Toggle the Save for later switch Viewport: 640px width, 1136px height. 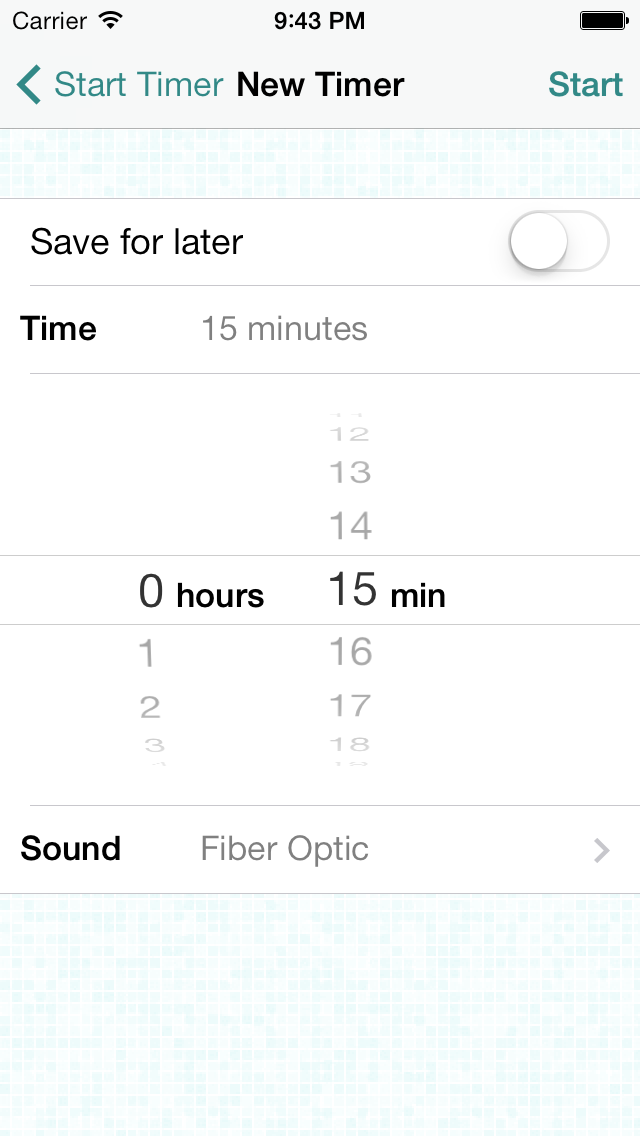tap(558, 242)
